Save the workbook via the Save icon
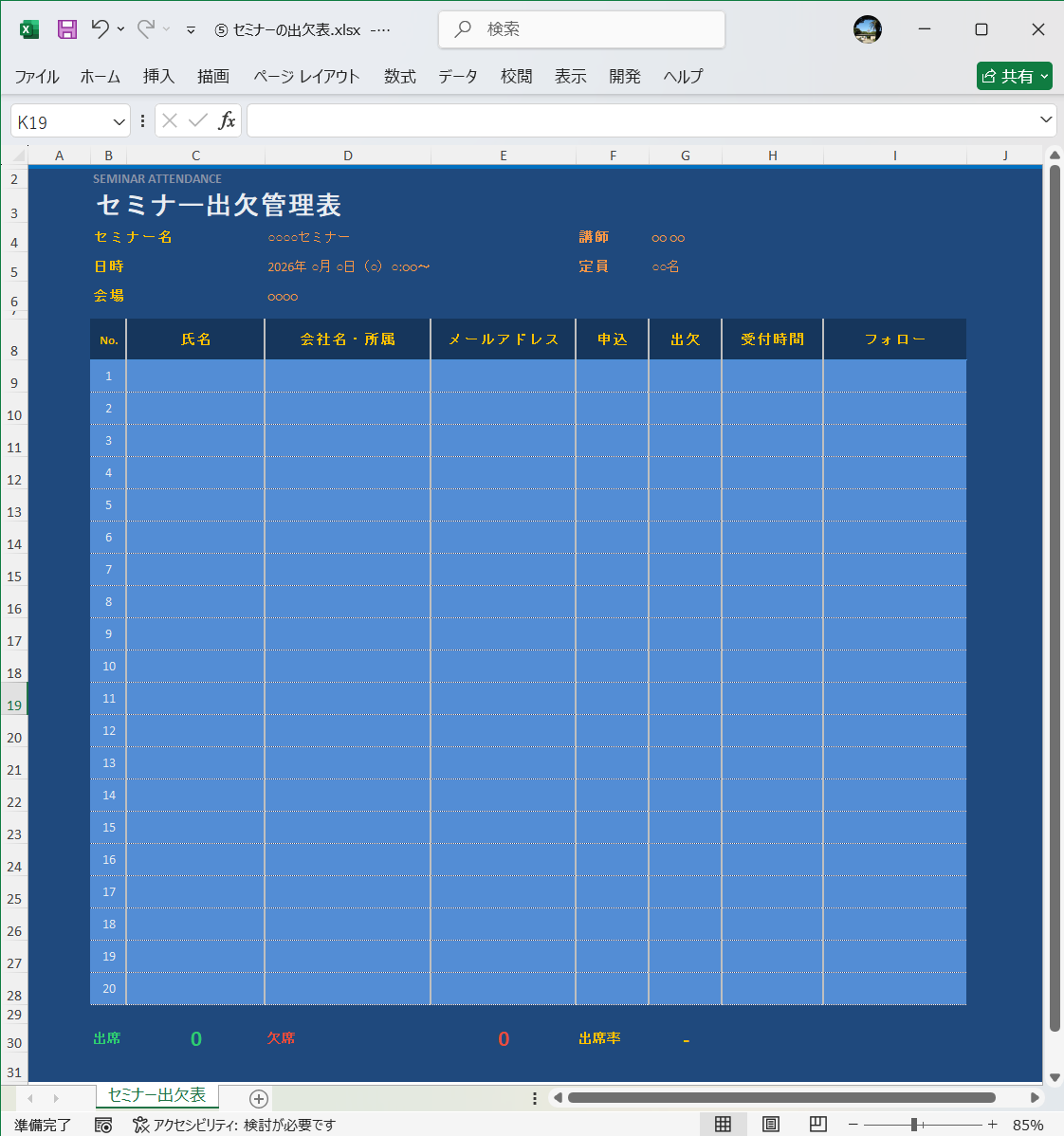1064x1136 pixels. [66, 29]
